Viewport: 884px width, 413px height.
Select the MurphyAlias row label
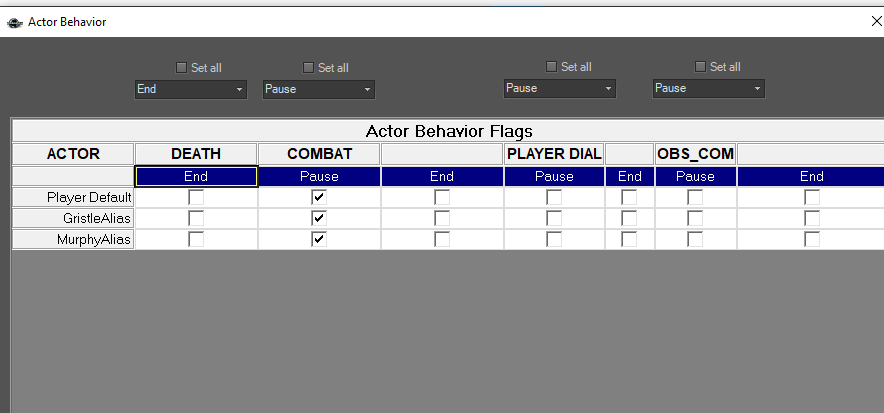73,239
